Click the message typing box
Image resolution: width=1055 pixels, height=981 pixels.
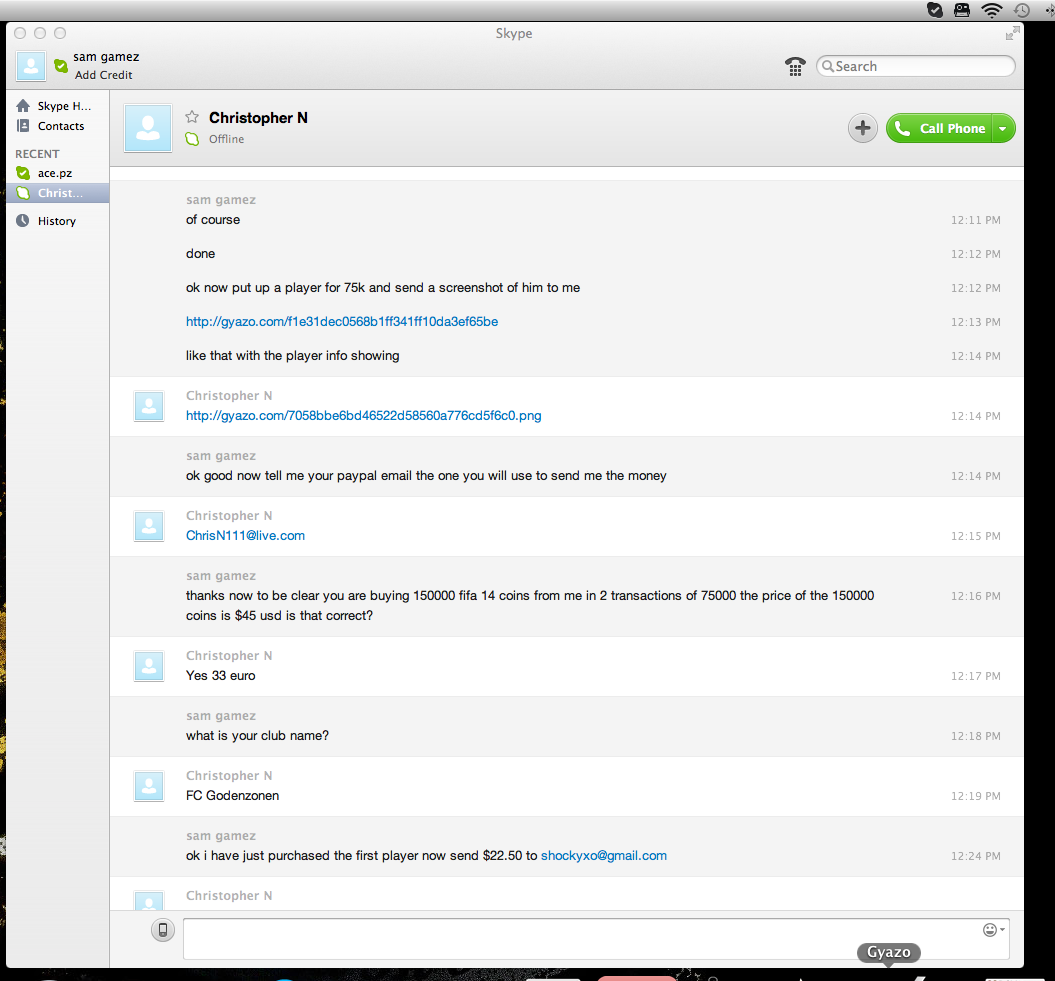coord(580,939)
